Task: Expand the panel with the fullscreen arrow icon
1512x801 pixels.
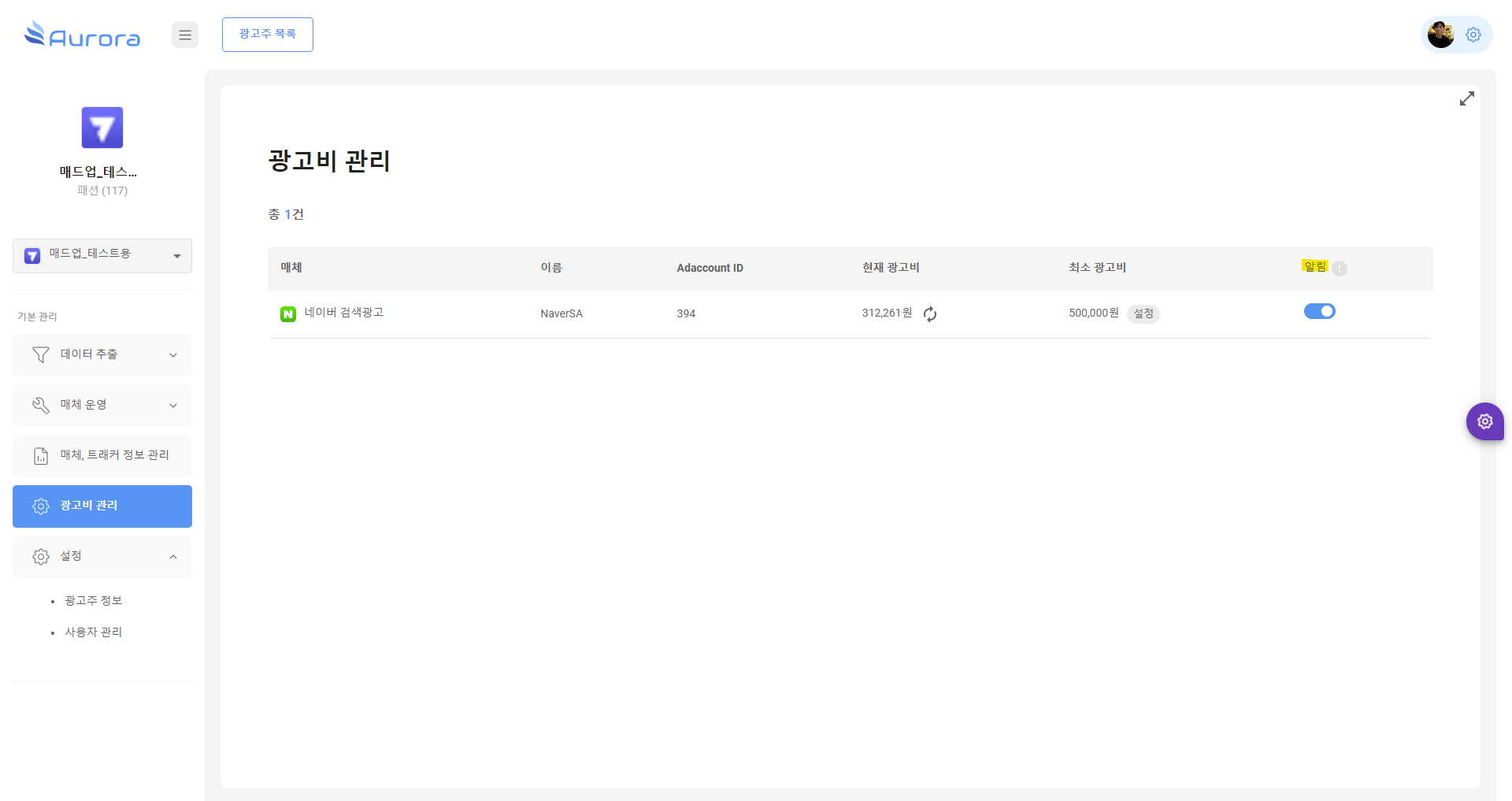Action: (x=1466, y=99)
